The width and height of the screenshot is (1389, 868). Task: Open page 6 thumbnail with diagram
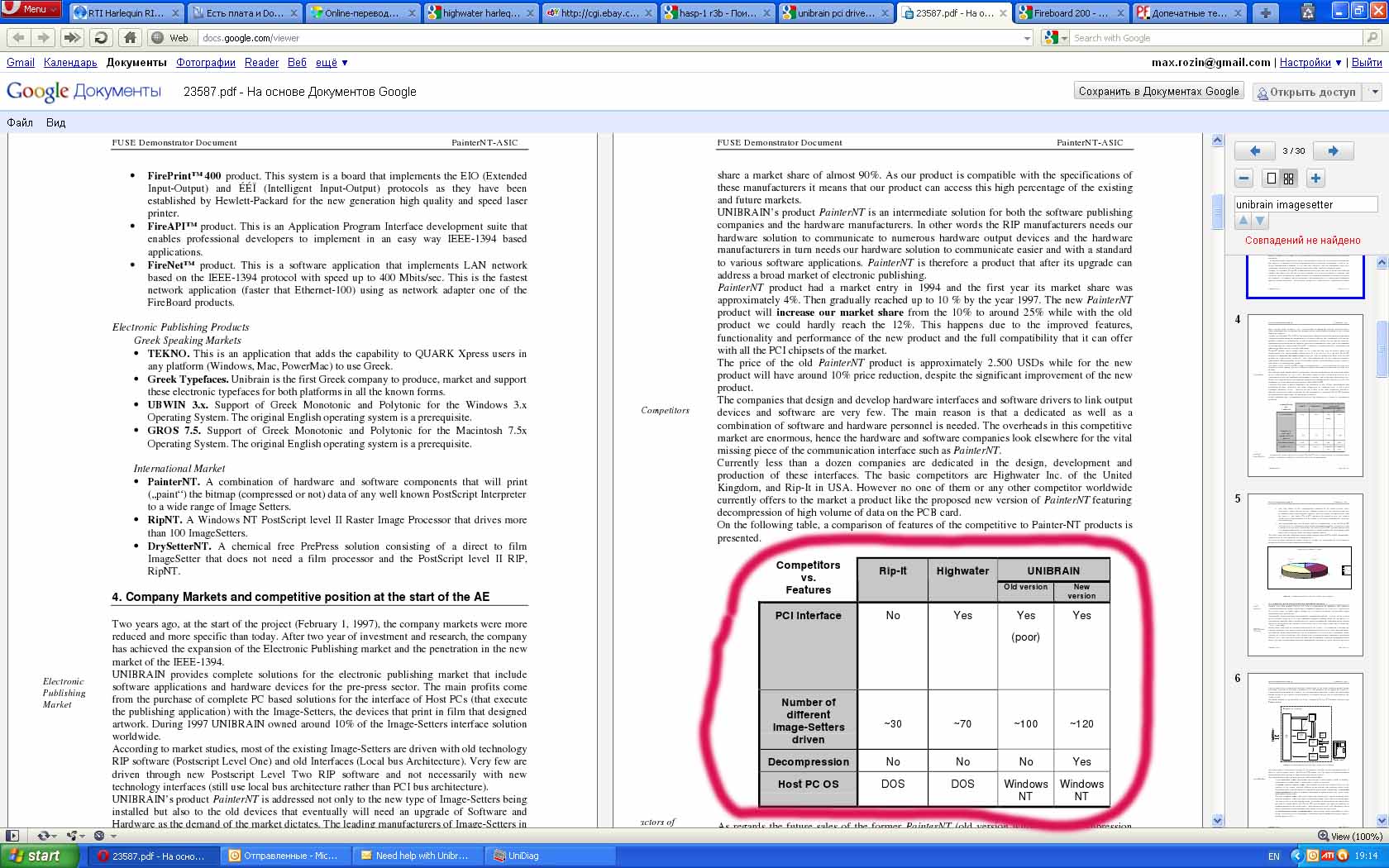pos(1305,752)
